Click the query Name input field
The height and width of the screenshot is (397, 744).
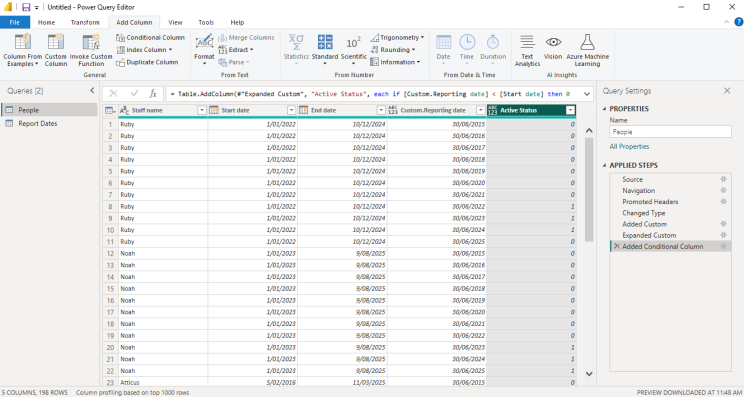670,132
